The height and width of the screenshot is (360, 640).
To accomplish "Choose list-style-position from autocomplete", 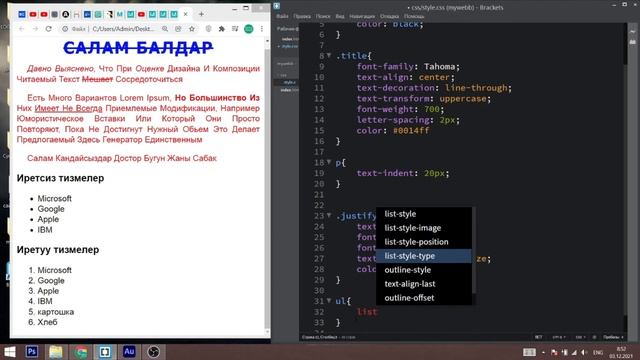I will click(424, 242).
